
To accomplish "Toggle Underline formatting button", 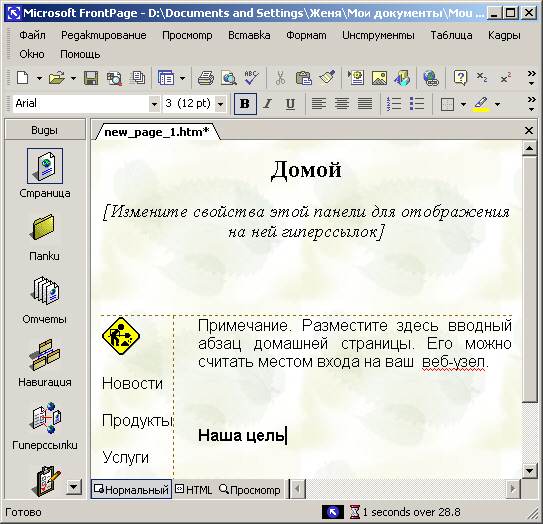I will (x=290, y=104).
